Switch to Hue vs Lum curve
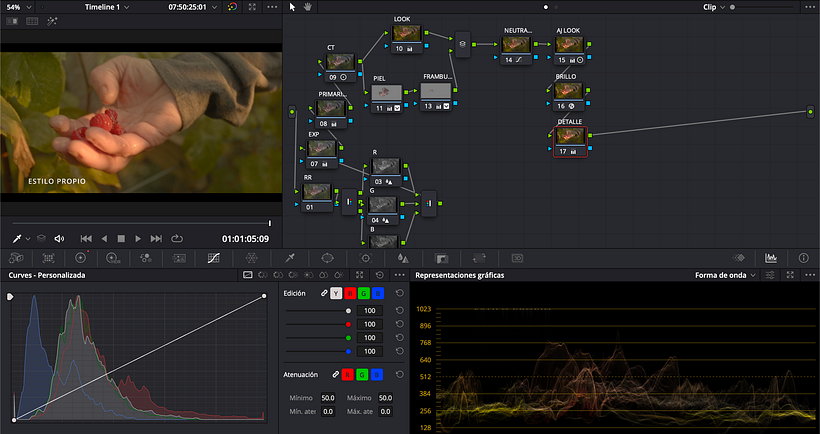The image size is (820, 434). point(293,275)
